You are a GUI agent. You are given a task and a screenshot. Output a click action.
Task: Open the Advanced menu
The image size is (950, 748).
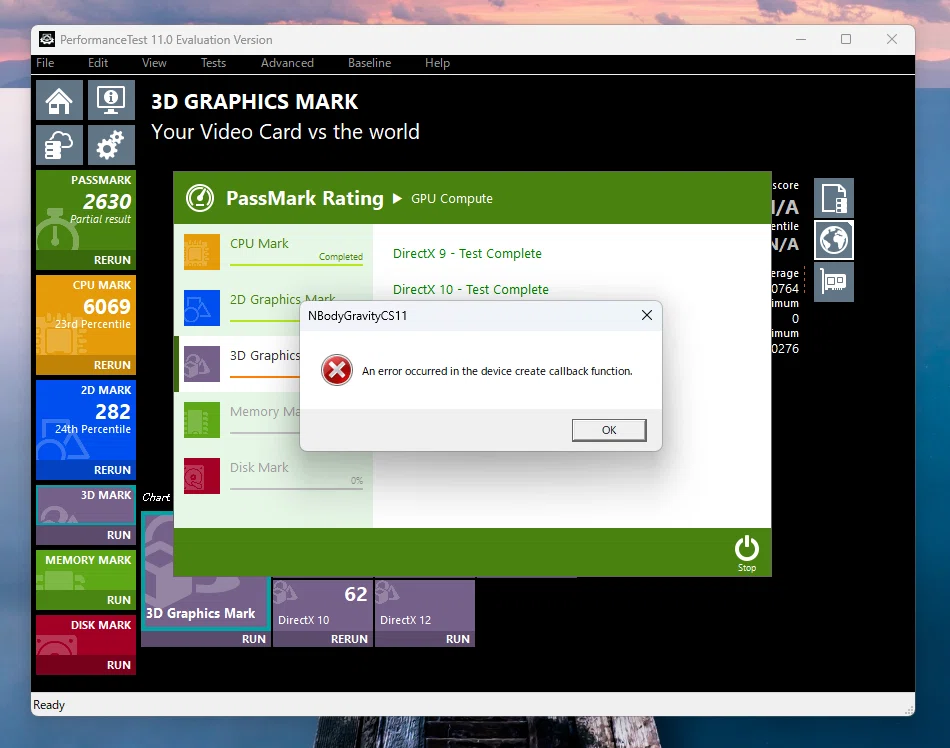click(x=287, y=63)
